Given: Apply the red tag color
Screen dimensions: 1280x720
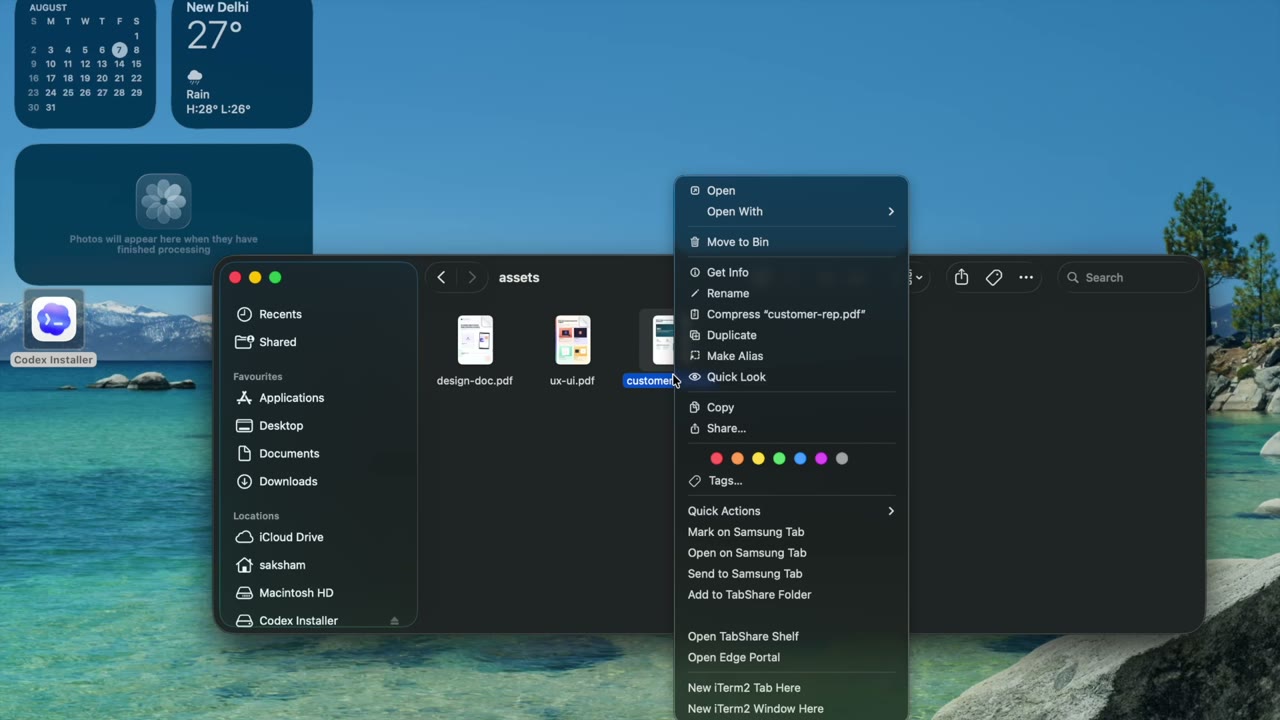Looking at the screenshot, I should pos(716,459).
